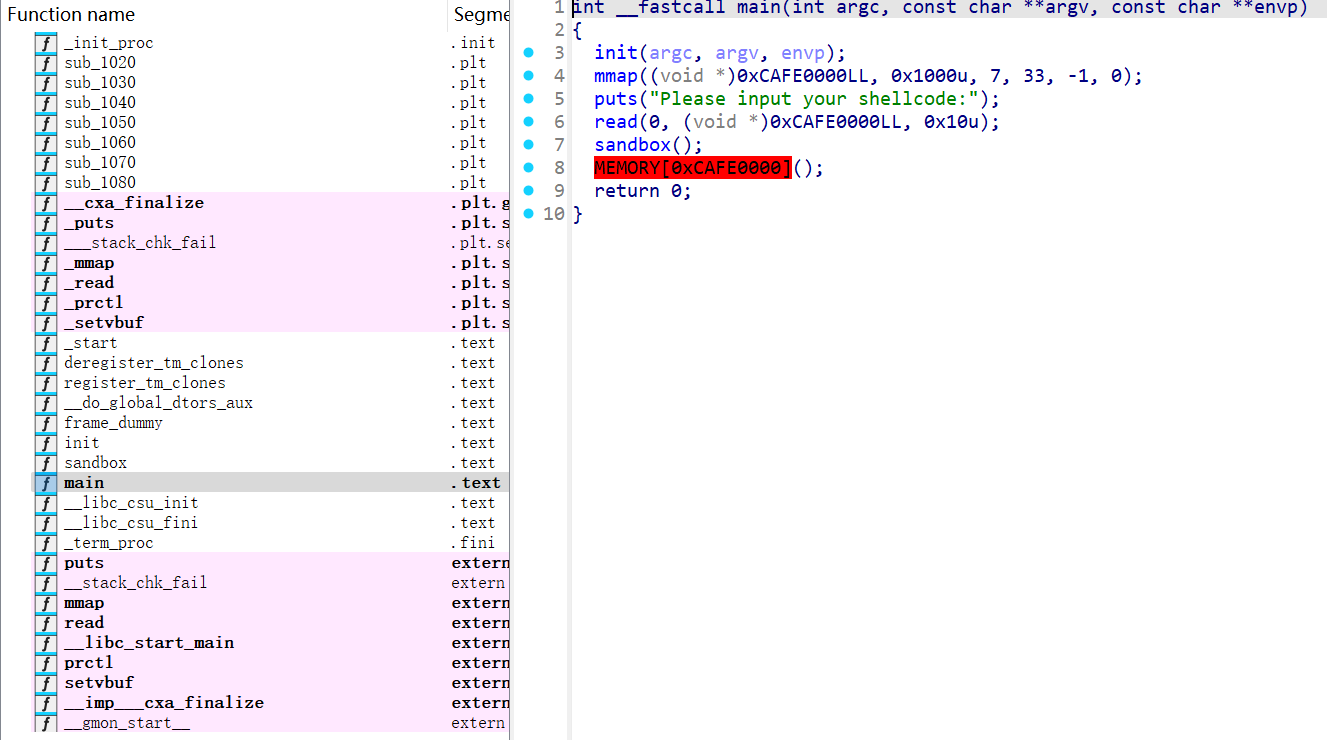The height and width of the screenshot is (740, 1327).
Task: Select the function icon for __do_global_dtors_aux
Action: click(x=46, y=403)
